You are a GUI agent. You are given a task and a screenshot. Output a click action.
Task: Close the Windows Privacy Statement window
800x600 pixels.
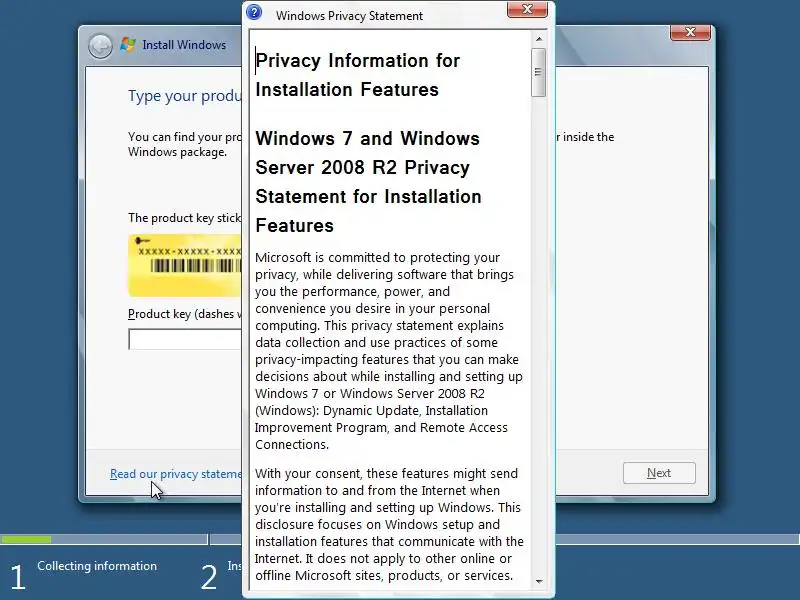coord(527,9)
